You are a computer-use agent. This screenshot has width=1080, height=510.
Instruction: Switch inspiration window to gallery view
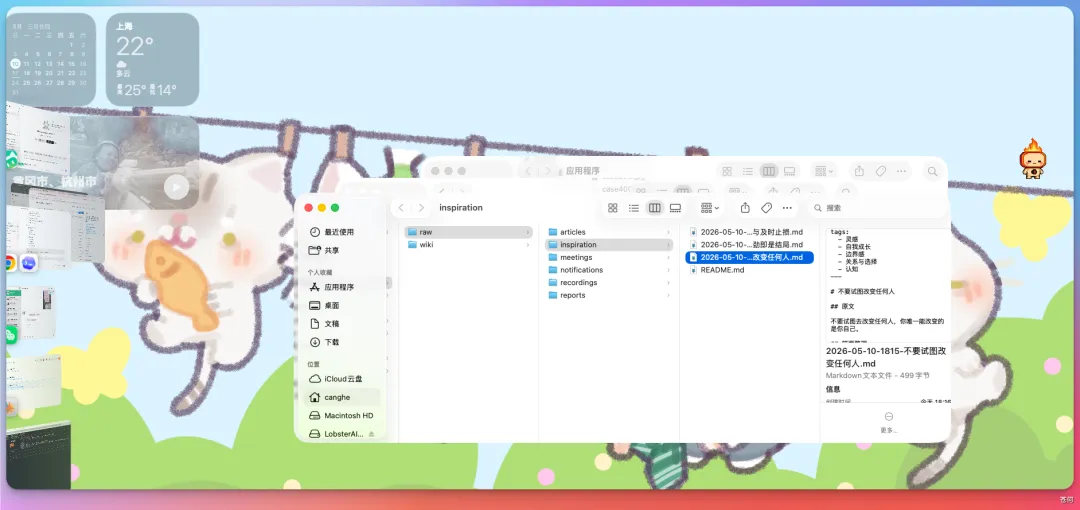tap(676, 207)
